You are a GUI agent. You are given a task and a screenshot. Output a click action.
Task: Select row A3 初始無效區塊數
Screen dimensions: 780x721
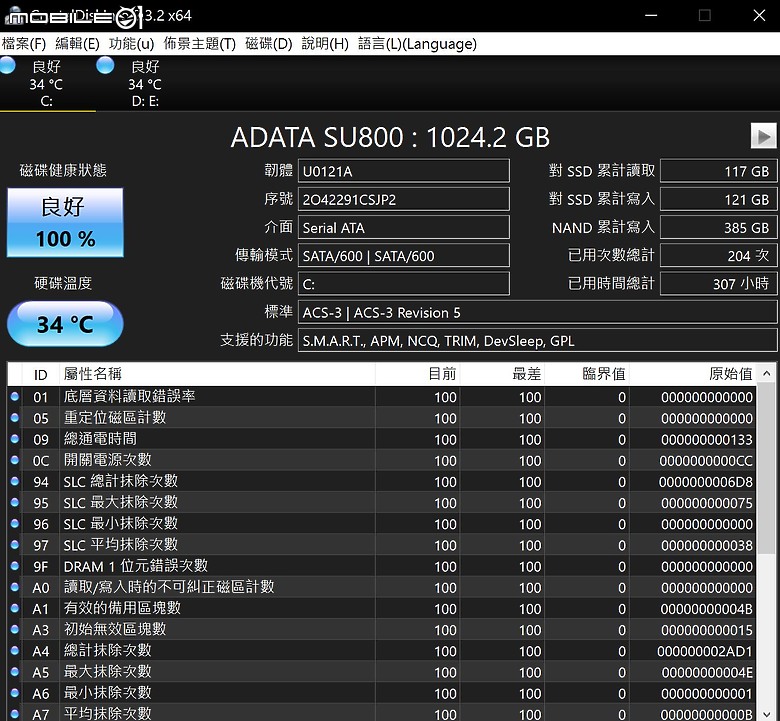[382, 629]
